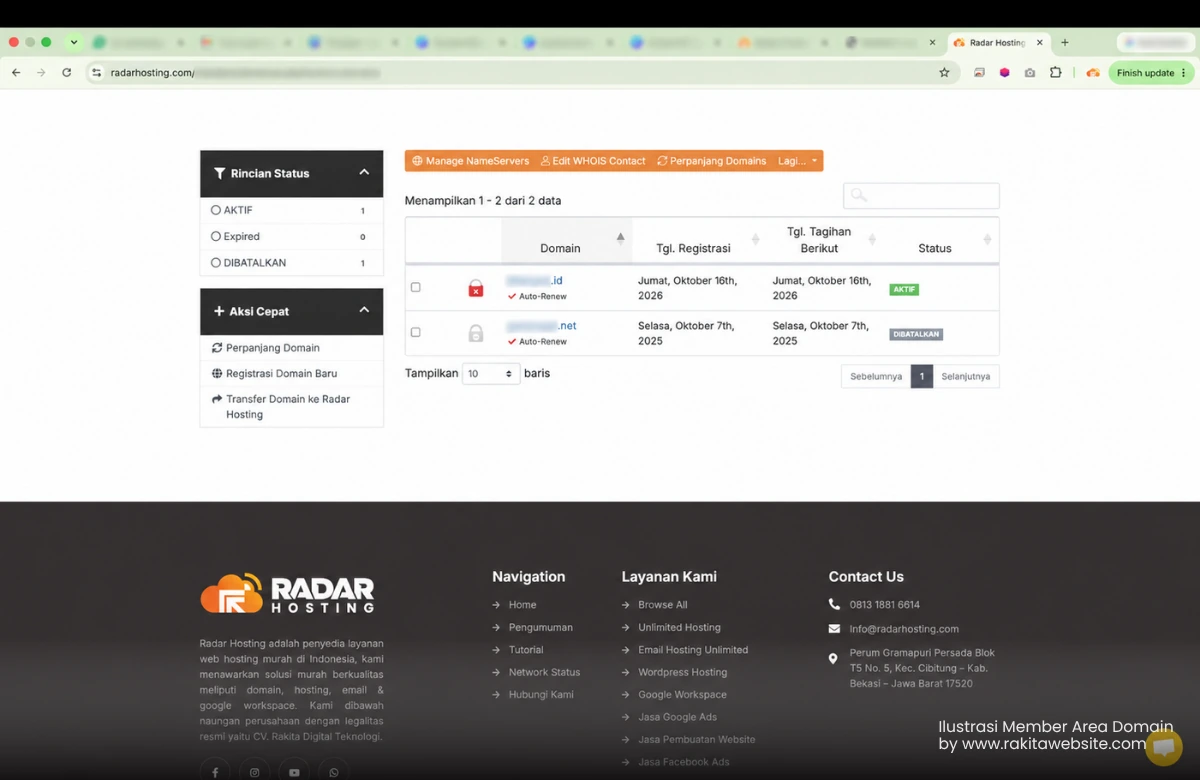Open the Lagi... dropdown menu
Screen dimensions: 1200x780
798,161
